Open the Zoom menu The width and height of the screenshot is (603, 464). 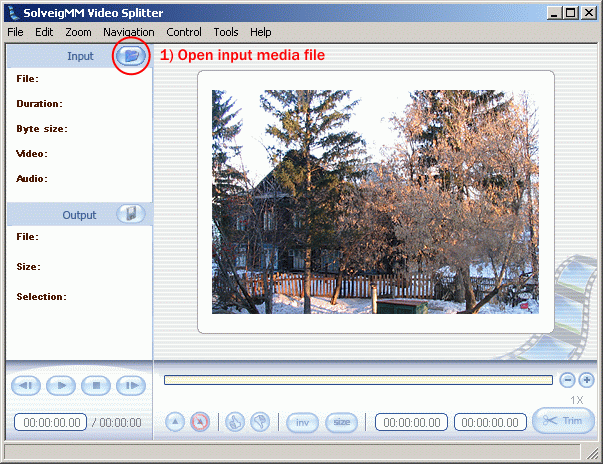(x=78, y=32)
